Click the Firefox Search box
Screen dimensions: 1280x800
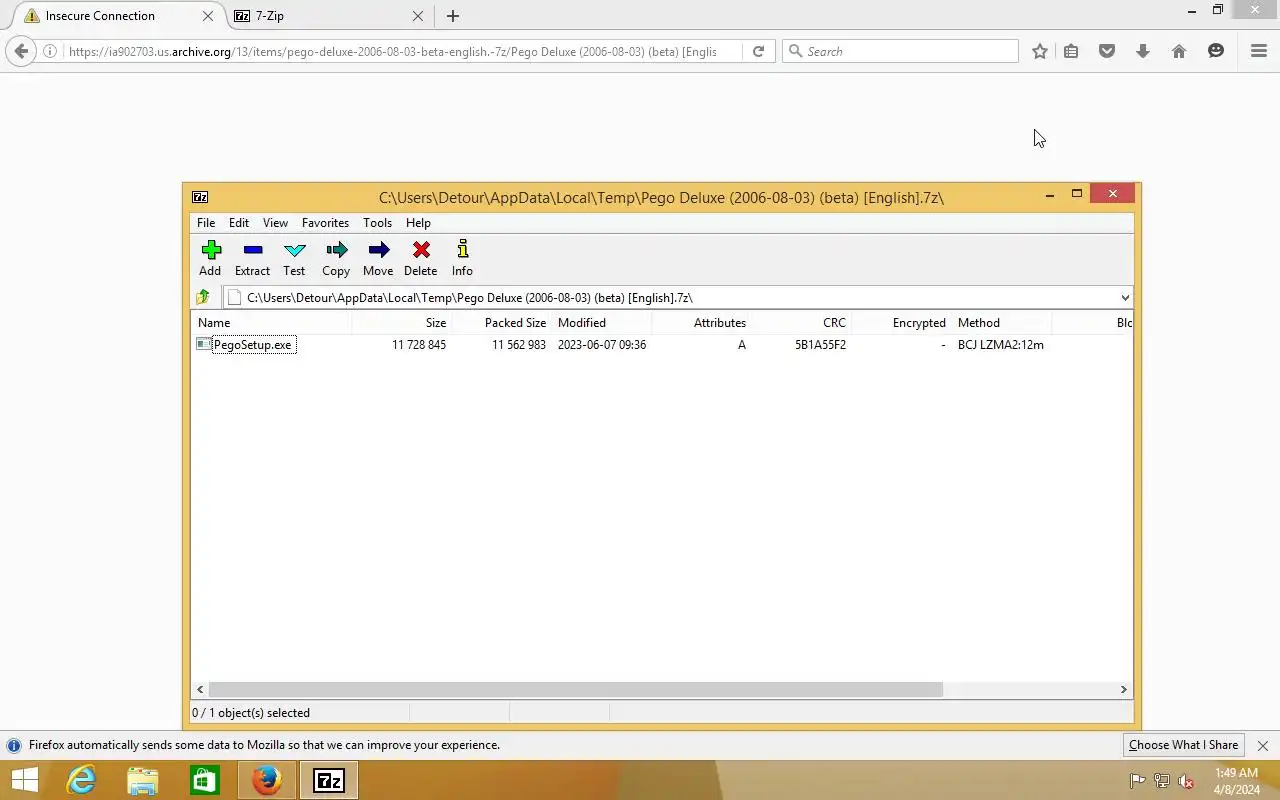pyautogui.click(x=900, y=51)
